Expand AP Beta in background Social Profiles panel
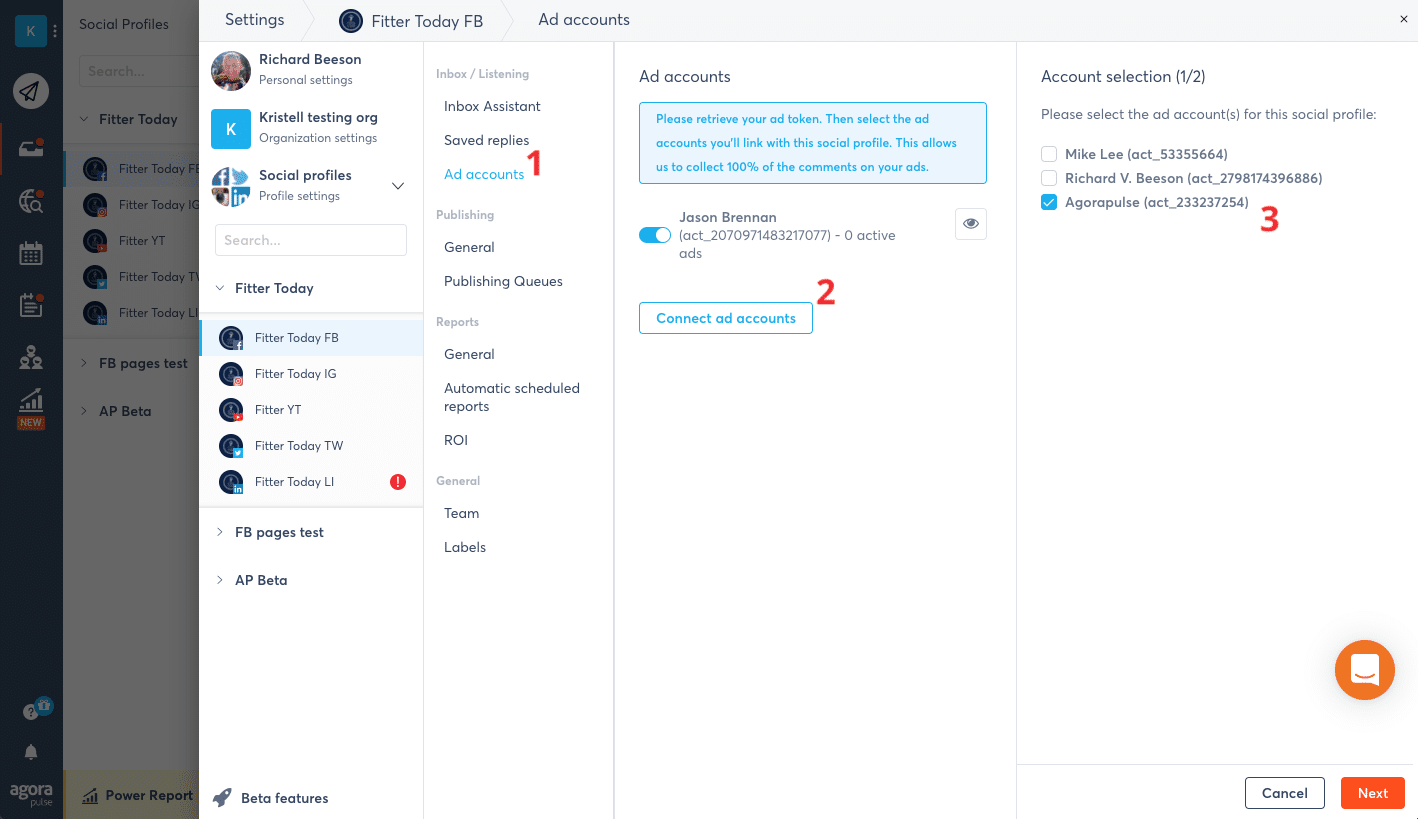1418x819 pixels. coord(84,411)
